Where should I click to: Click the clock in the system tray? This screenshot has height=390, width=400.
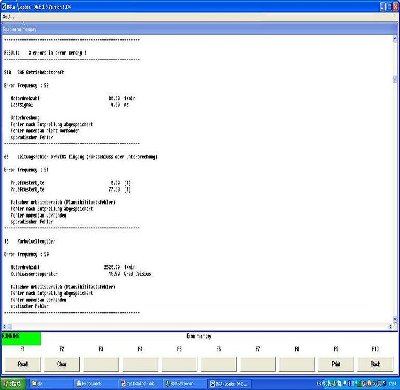click(392, 384)
